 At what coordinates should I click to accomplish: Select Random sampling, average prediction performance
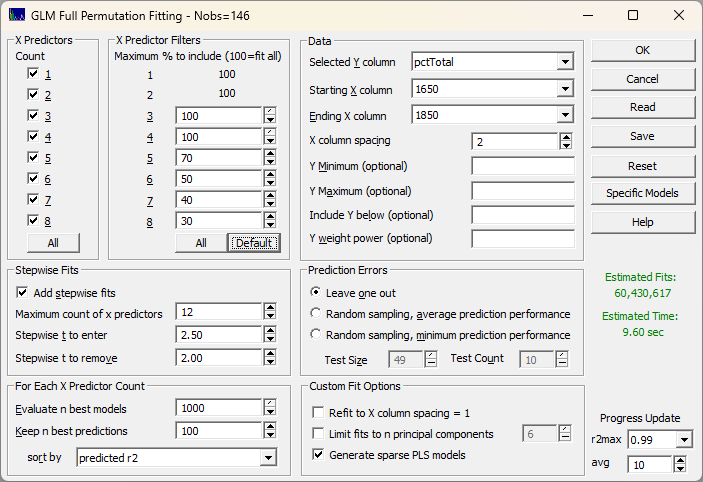(318, 314)
